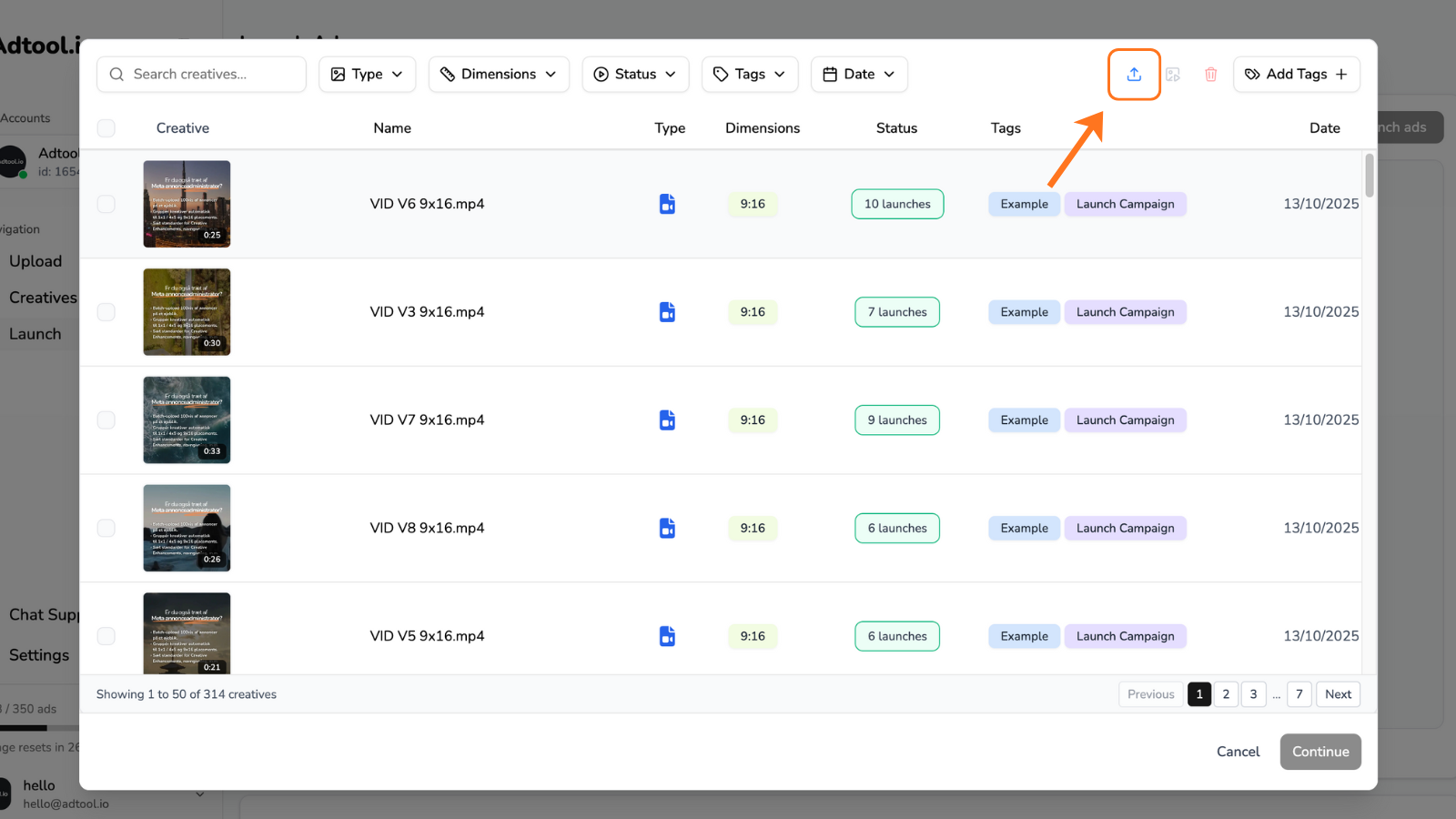Screen dimensions: 1456x819
Task: Open the Creatives section in the sidebar
Action: tap(42, 297)
